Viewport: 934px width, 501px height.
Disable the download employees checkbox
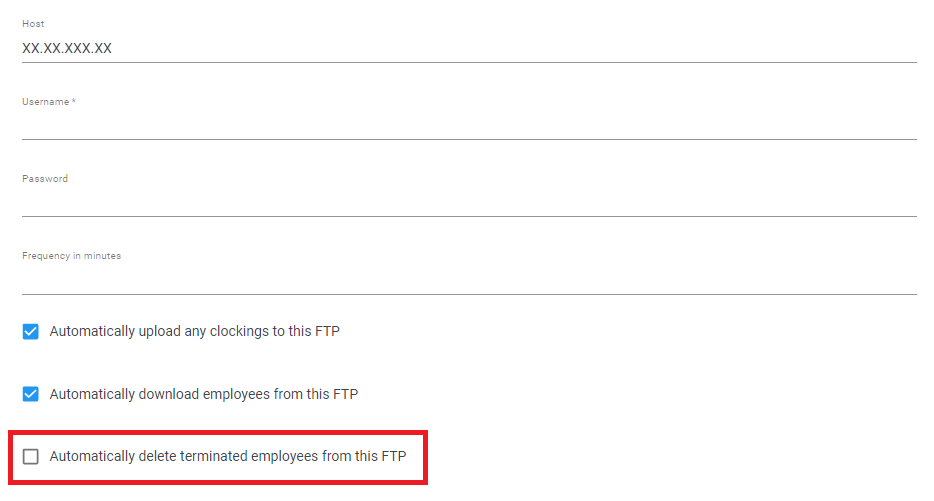30,394
